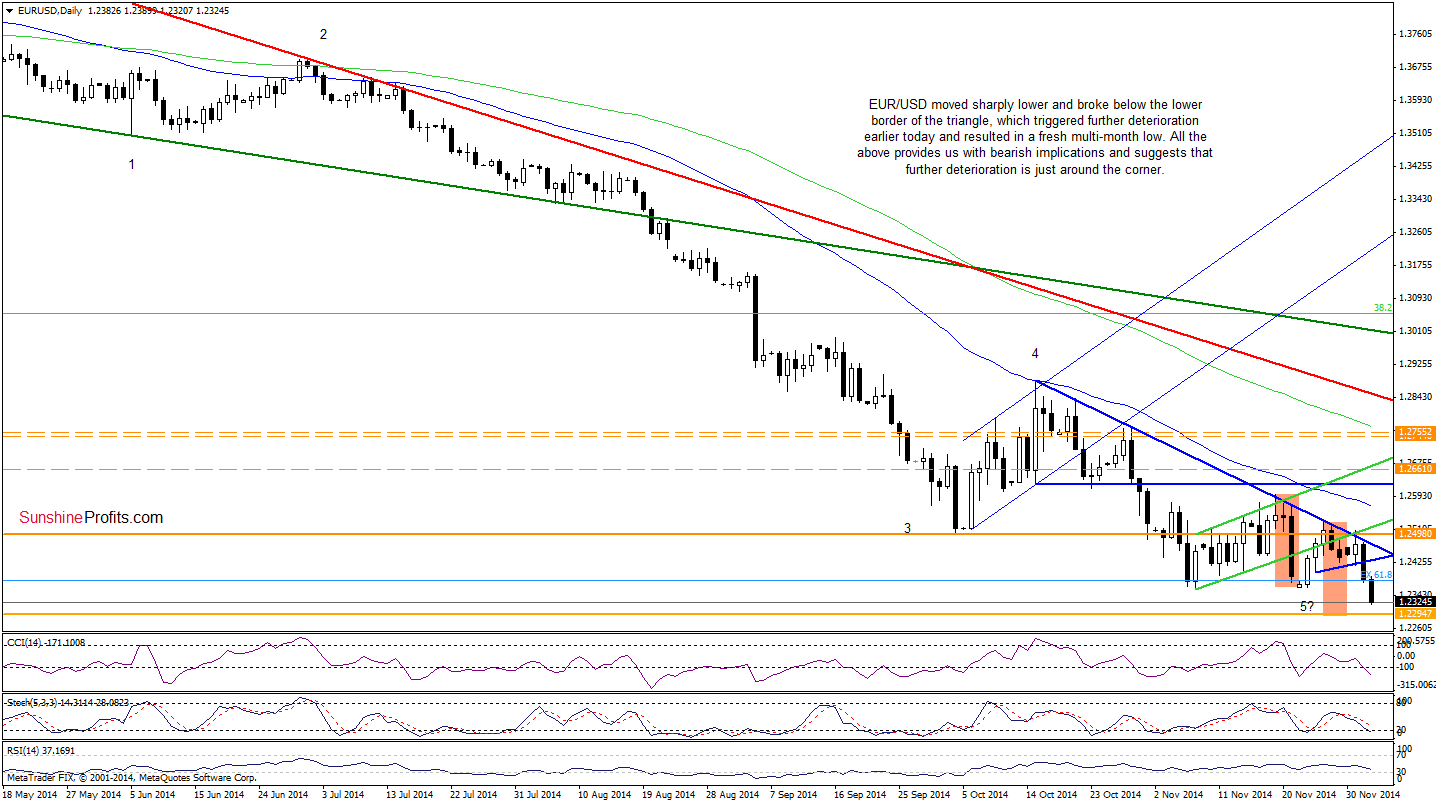Click the 19 Aug 2014 date label
The width and height of the screenshot is (1436, 803).
point(669,794)
